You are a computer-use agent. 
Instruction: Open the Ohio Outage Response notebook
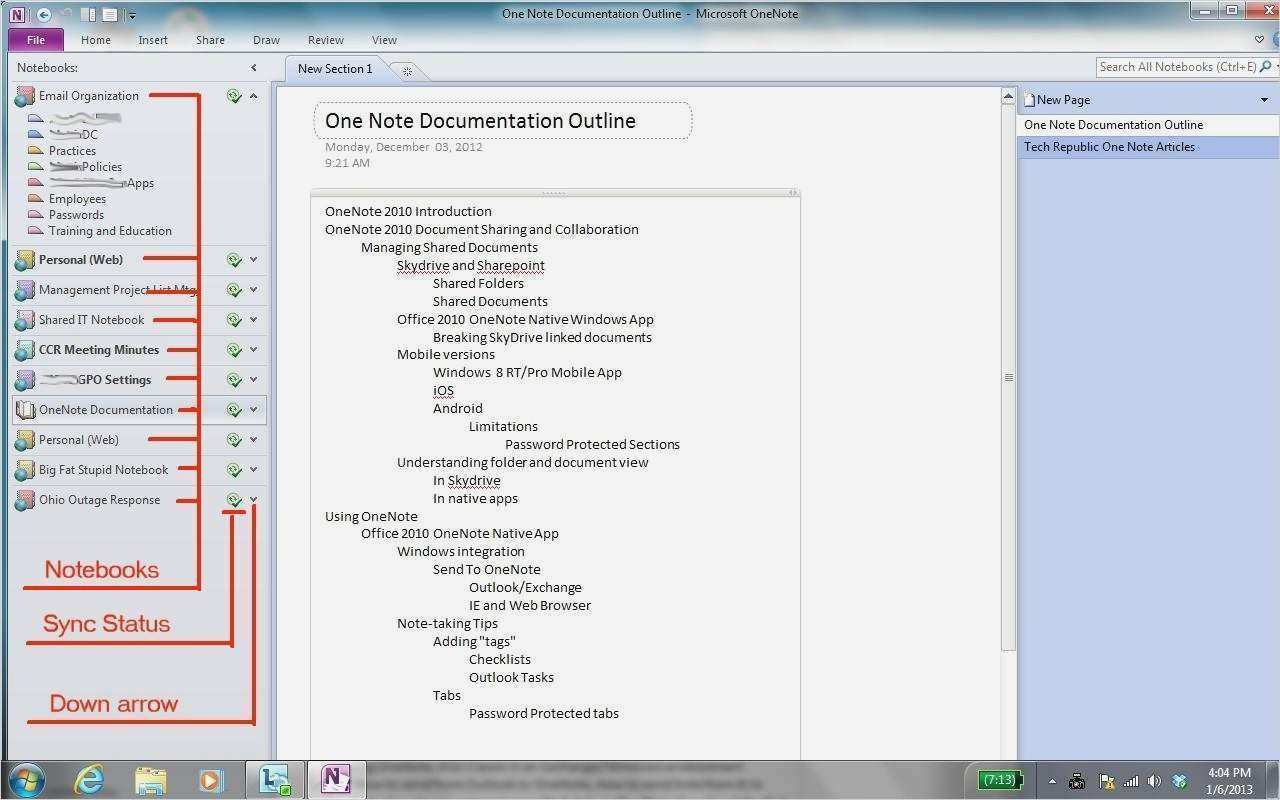coord(99,500)
